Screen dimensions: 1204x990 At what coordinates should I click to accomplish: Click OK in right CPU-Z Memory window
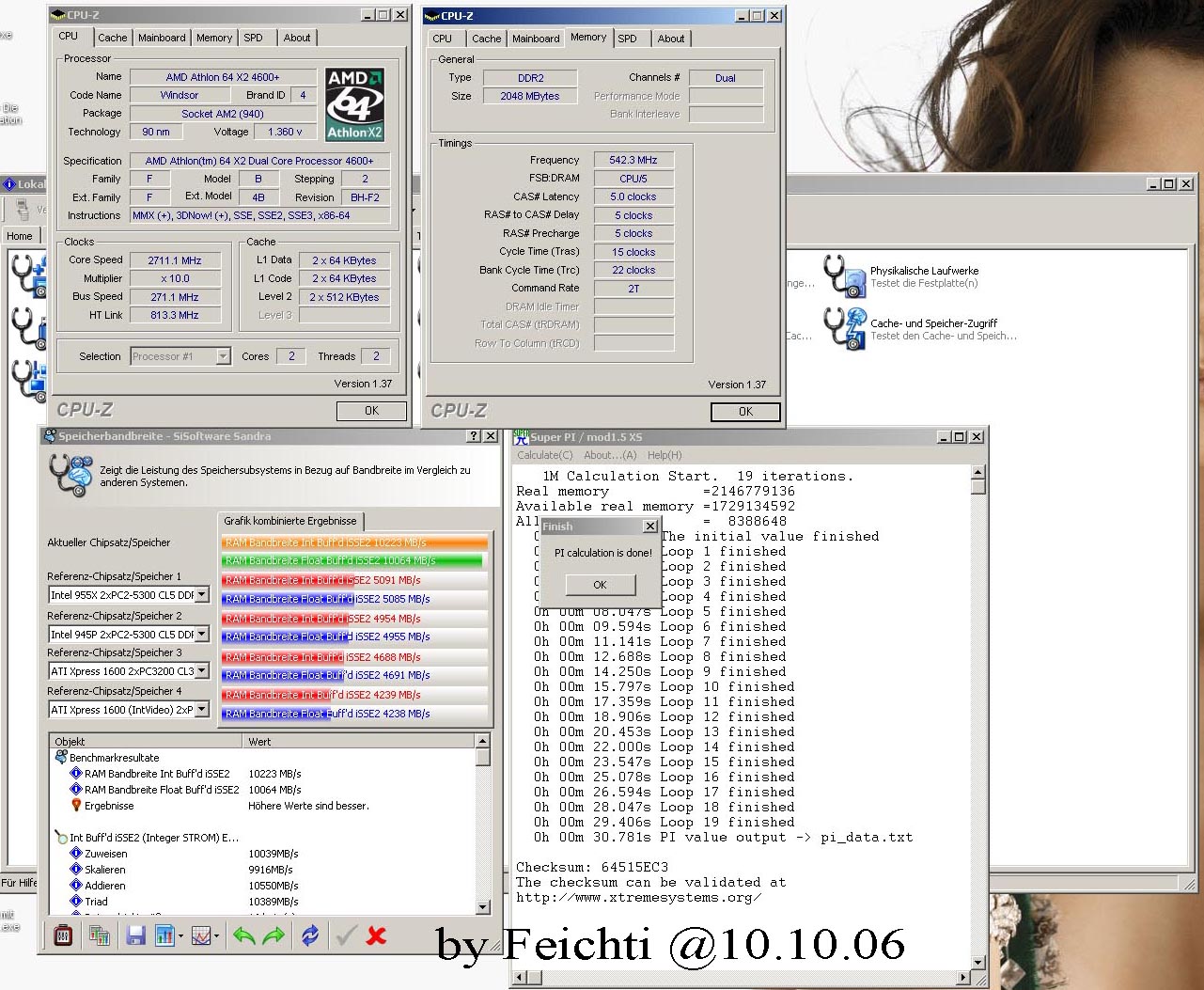tap(746, 412)
